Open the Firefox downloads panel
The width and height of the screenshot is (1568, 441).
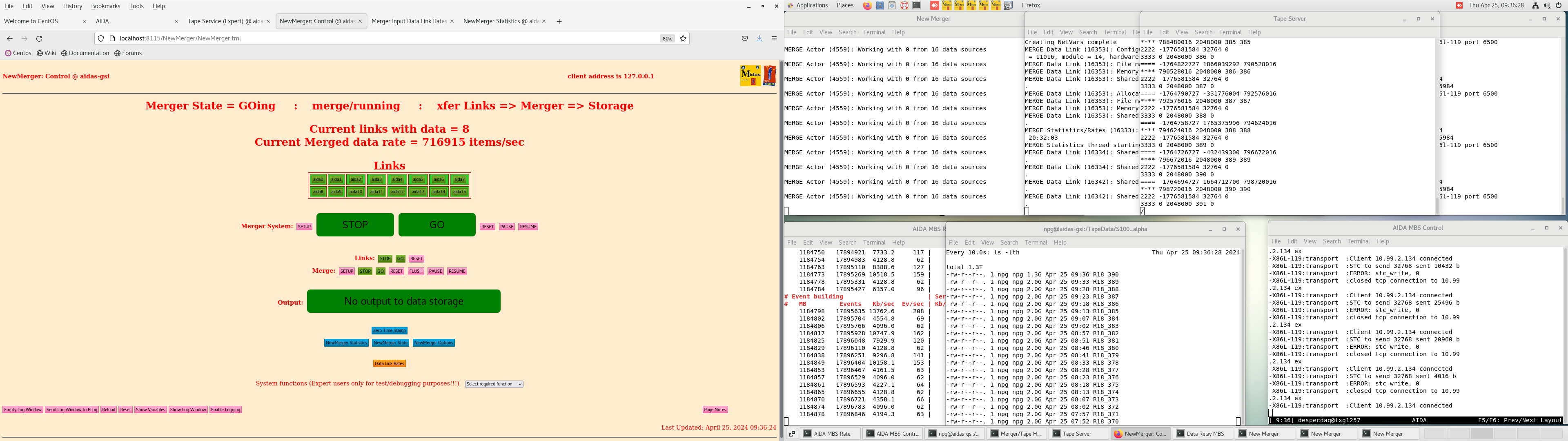point(759,38)
